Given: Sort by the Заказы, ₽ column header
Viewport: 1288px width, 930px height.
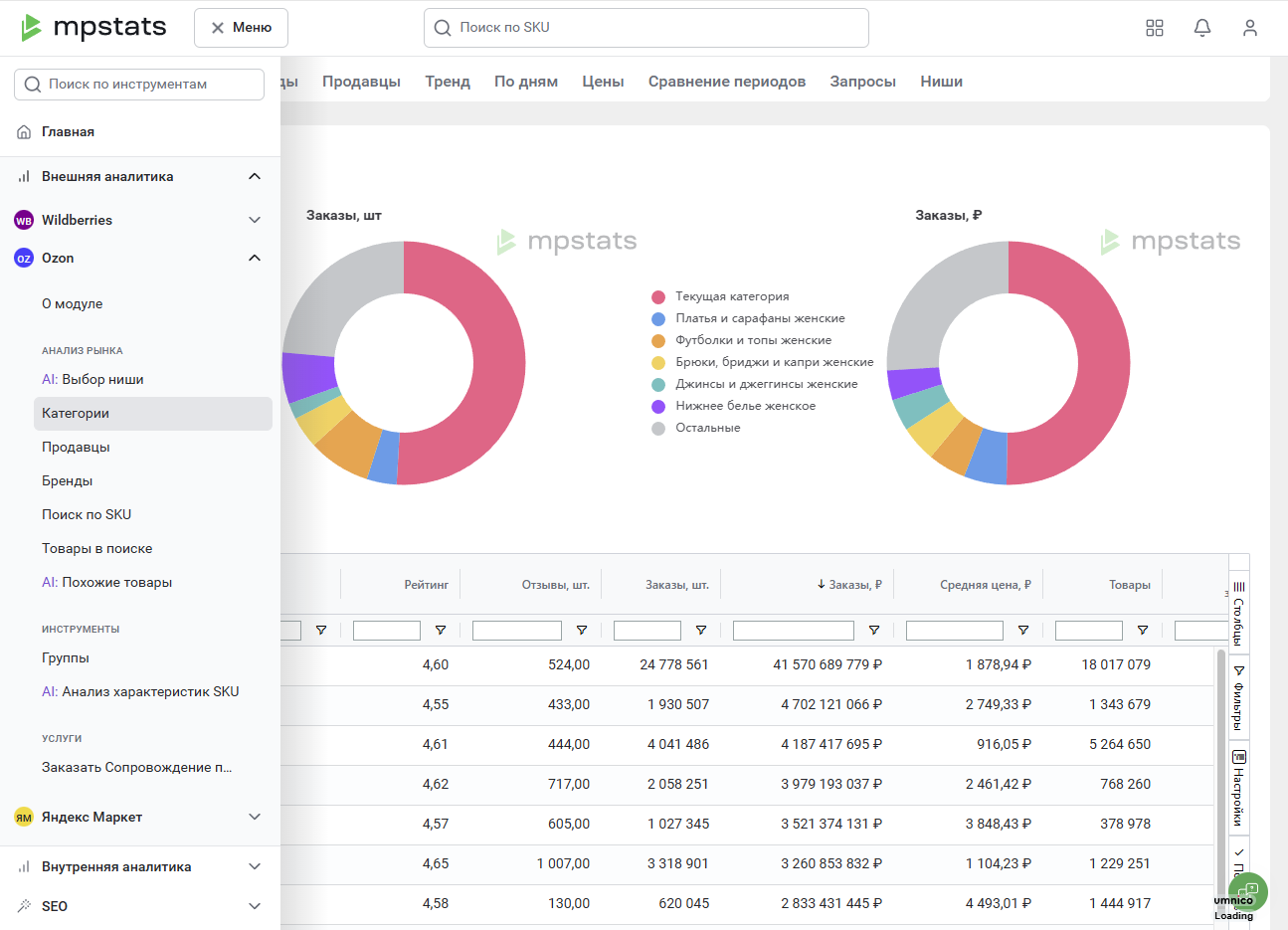Looking at the screenshot, I should (850, 585).
